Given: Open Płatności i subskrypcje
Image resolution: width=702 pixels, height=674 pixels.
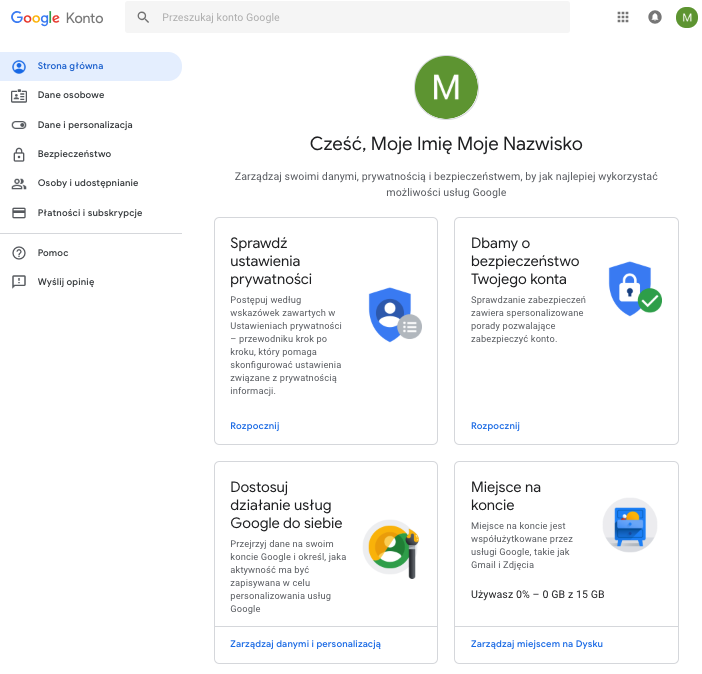Looking at the screenshot, I should (89, 212).
